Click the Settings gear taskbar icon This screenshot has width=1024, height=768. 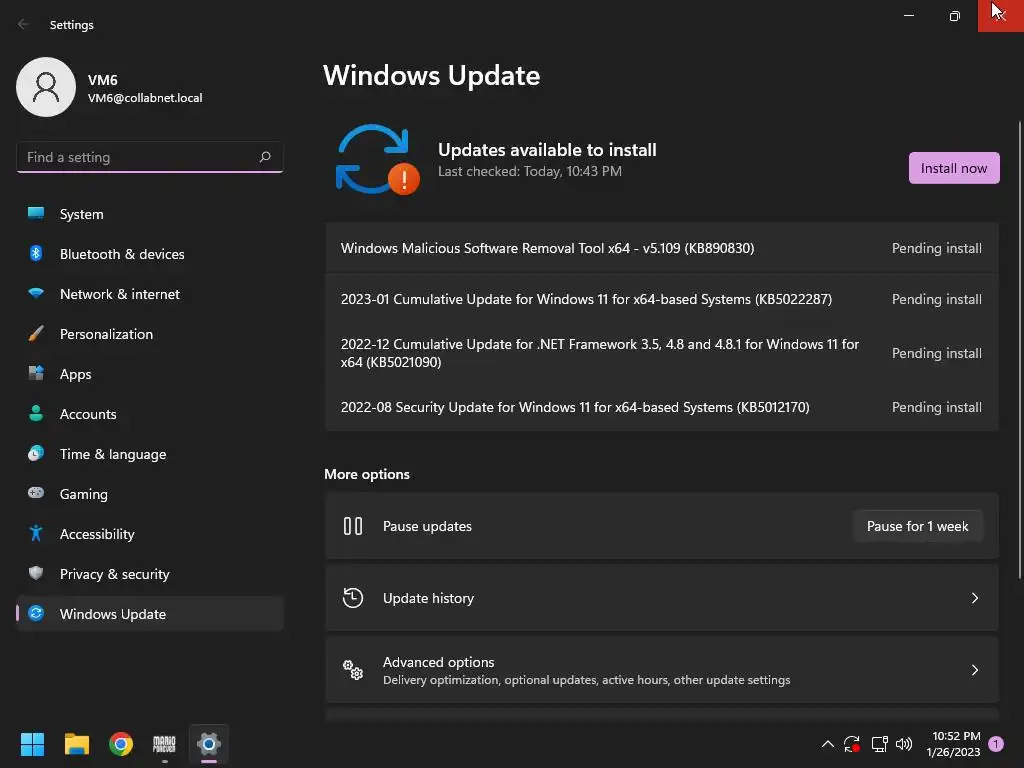click(209, 743)
